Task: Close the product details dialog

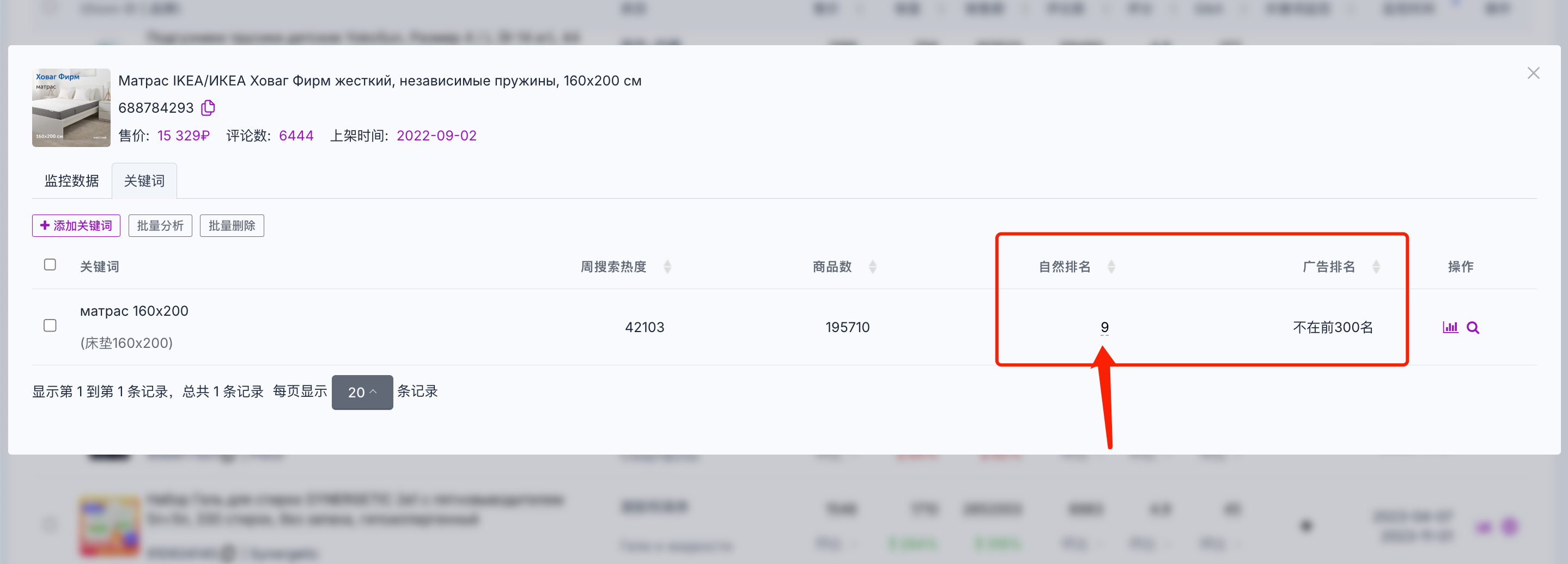Action: [1533, 73]
